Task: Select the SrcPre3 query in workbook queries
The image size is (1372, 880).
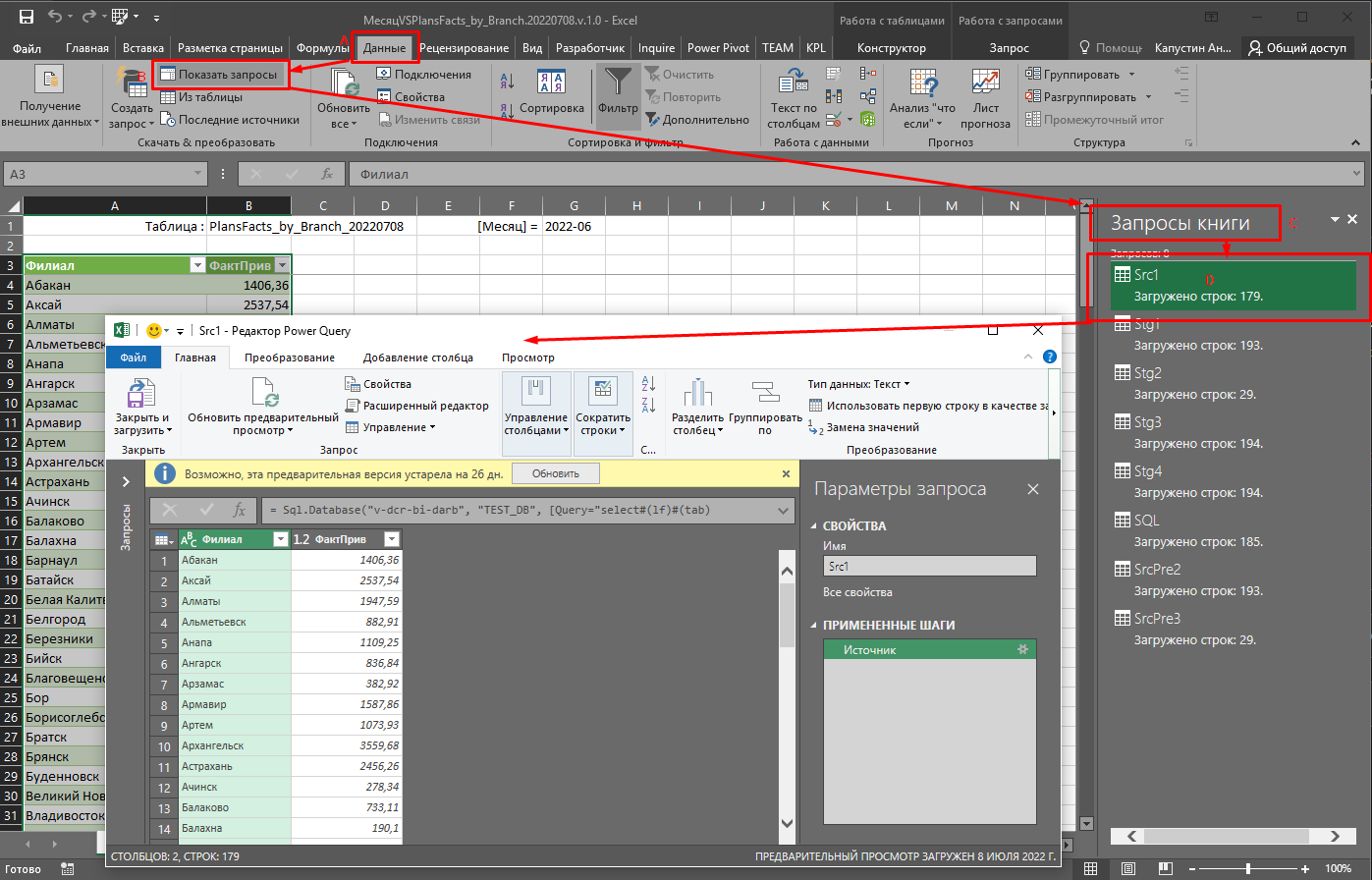Action: click(x=1235, y=629)
